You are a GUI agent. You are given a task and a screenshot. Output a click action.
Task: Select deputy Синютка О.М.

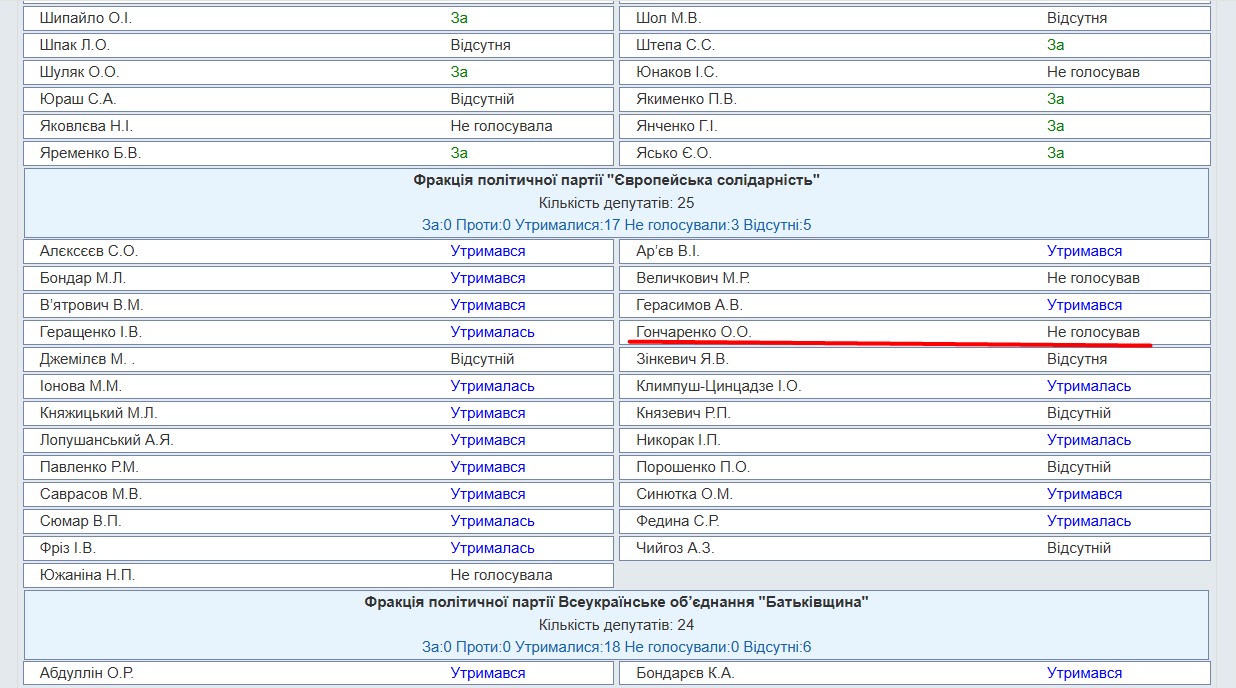tap(684, 494)
